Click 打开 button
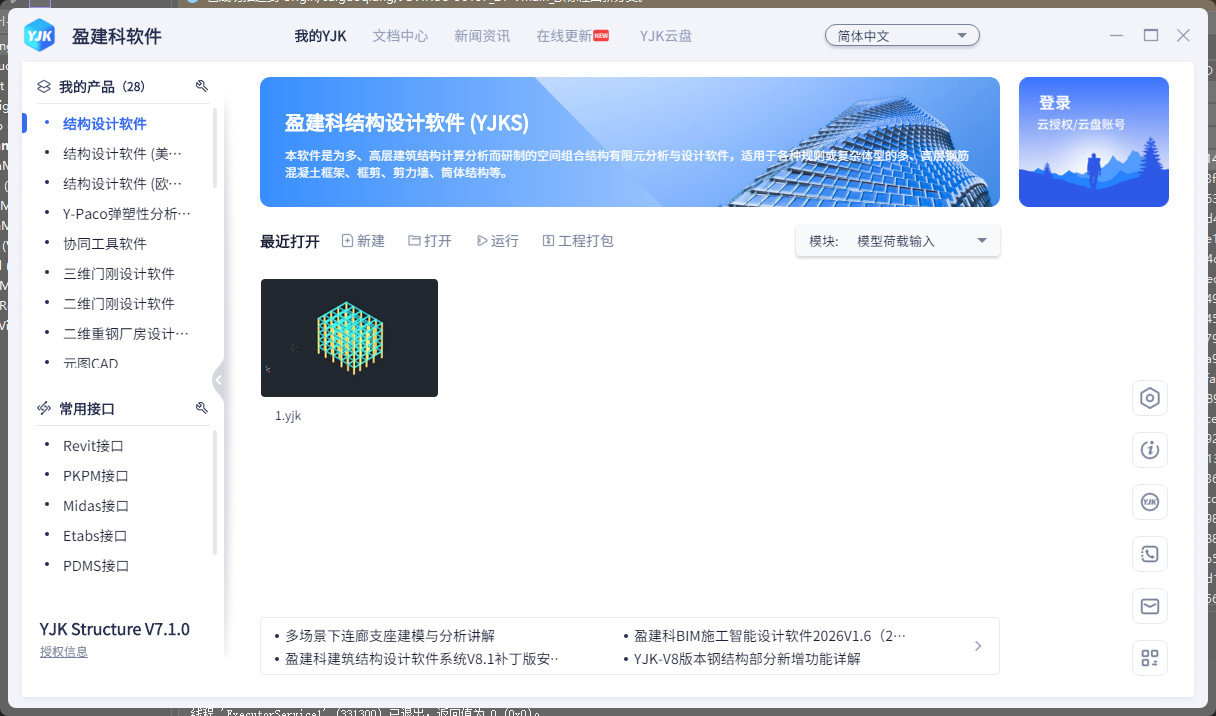Viewport: 1216px width, 716px height. coord(430,241)
